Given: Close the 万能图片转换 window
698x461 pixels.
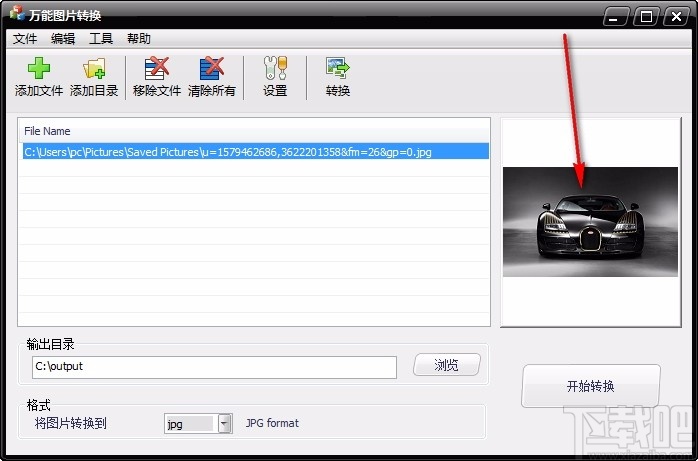Looking at the screenshot, I should click(x=677, y=17).
